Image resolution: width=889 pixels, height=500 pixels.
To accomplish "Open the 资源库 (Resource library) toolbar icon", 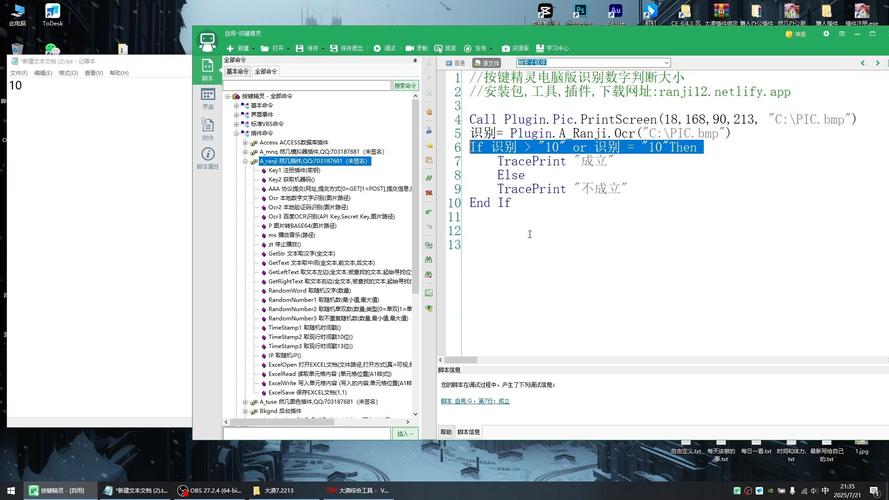I will click(506, 49).
